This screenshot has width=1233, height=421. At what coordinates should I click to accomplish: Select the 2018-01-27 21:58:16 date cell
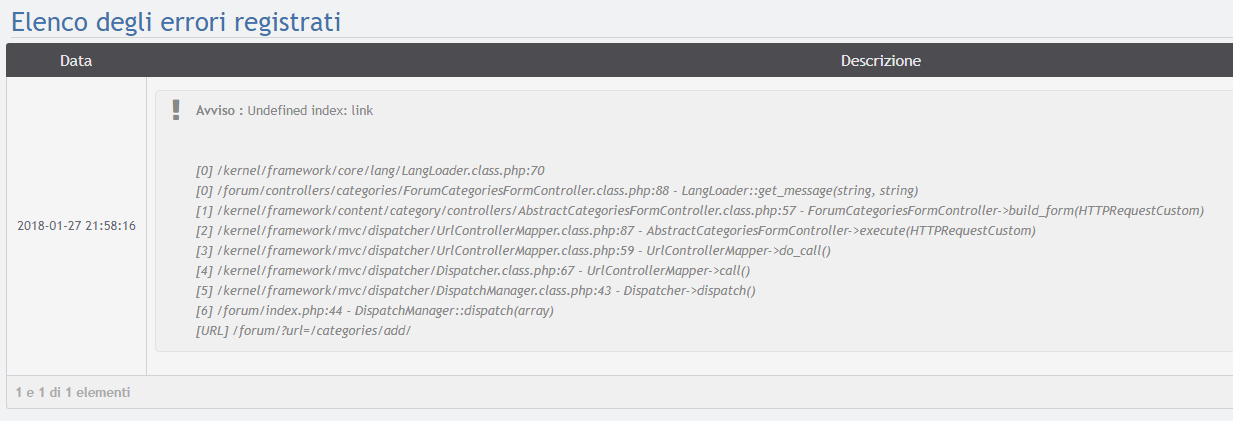pos(77,225)
